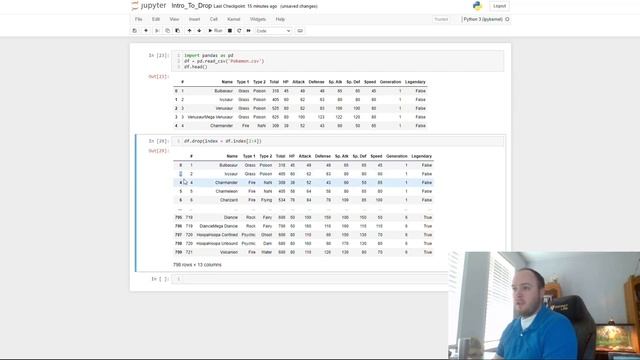Screen dimensions: 640x360
Task: Interrupt the kernel with the stop icon
Action: click(x=230, y=31)
